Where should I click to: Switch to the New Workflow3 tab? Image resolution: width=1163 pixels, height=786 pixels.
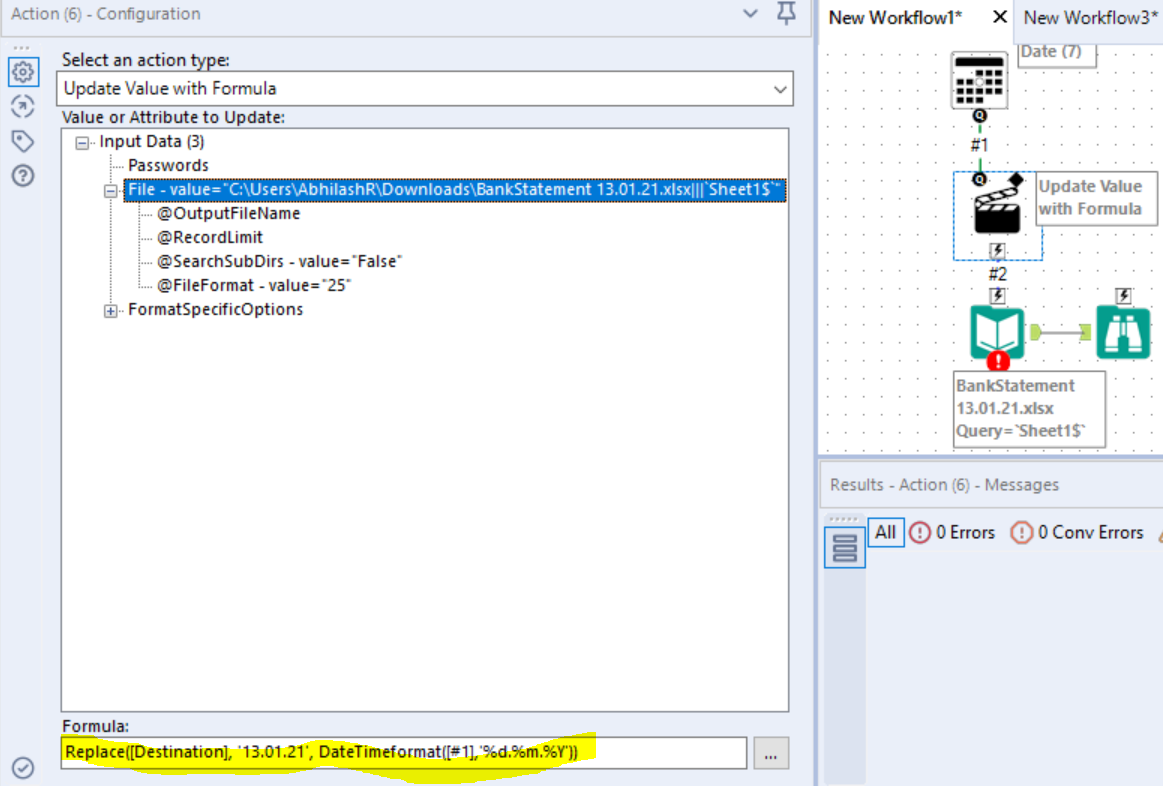click(1089, 17)
